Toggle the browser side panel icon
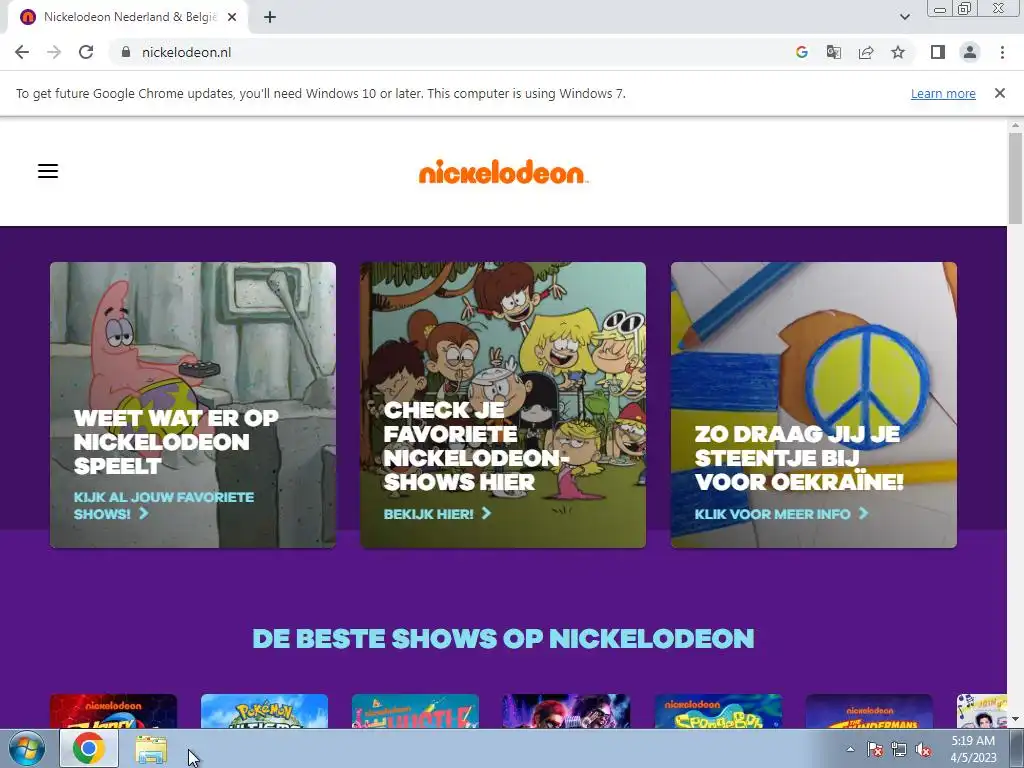The image size is (1024, 768). click(x=938, y=52)
